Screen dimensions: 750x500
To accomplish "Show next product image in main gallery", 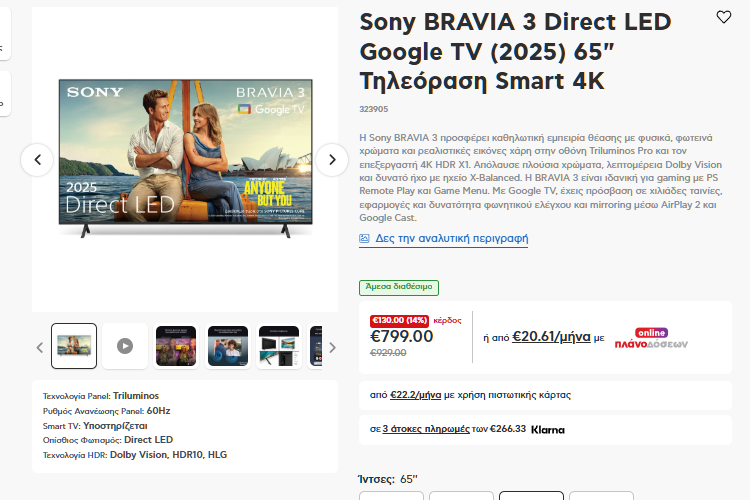I will (332, 160).
